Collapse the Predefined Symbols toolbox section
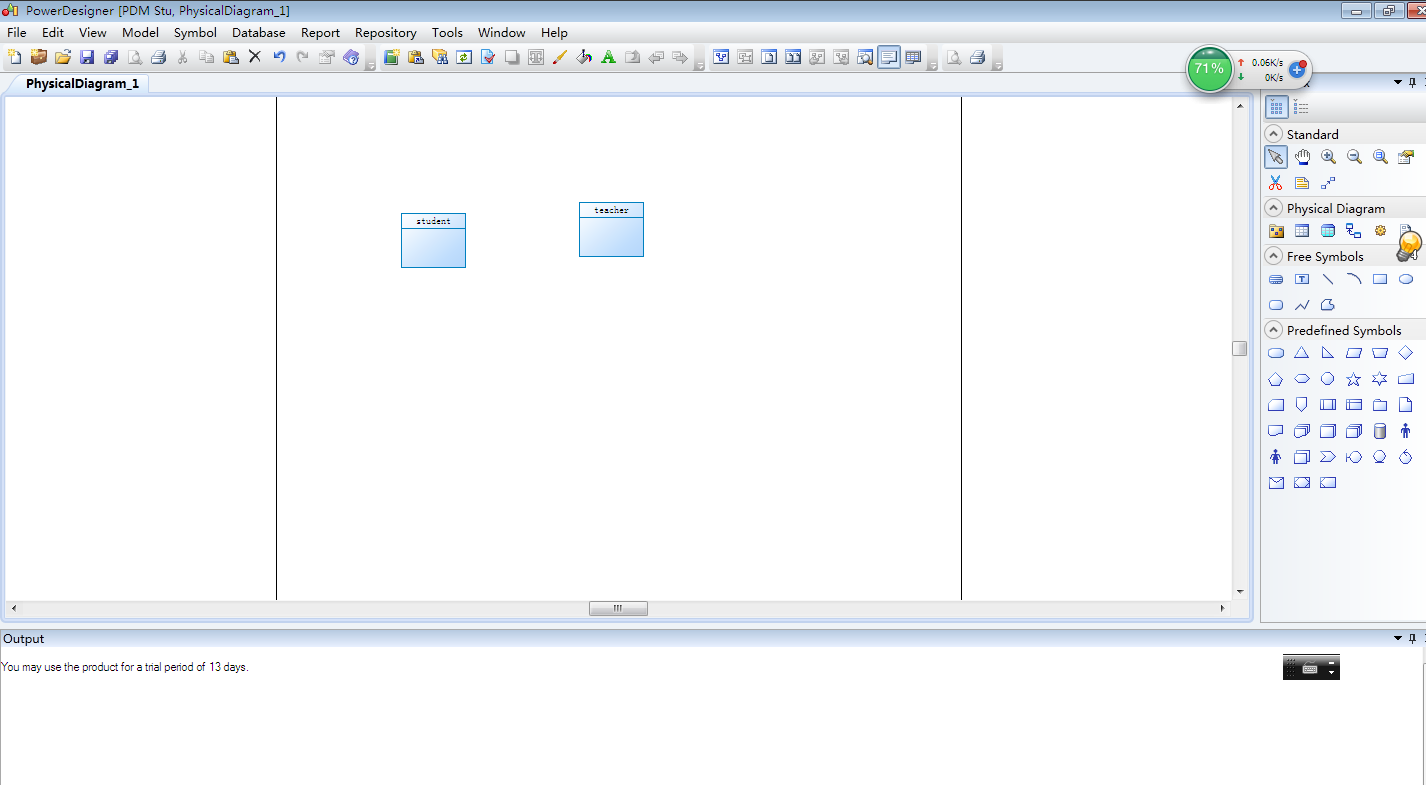The image size is (1426, 785). [x=1274, y=330]
